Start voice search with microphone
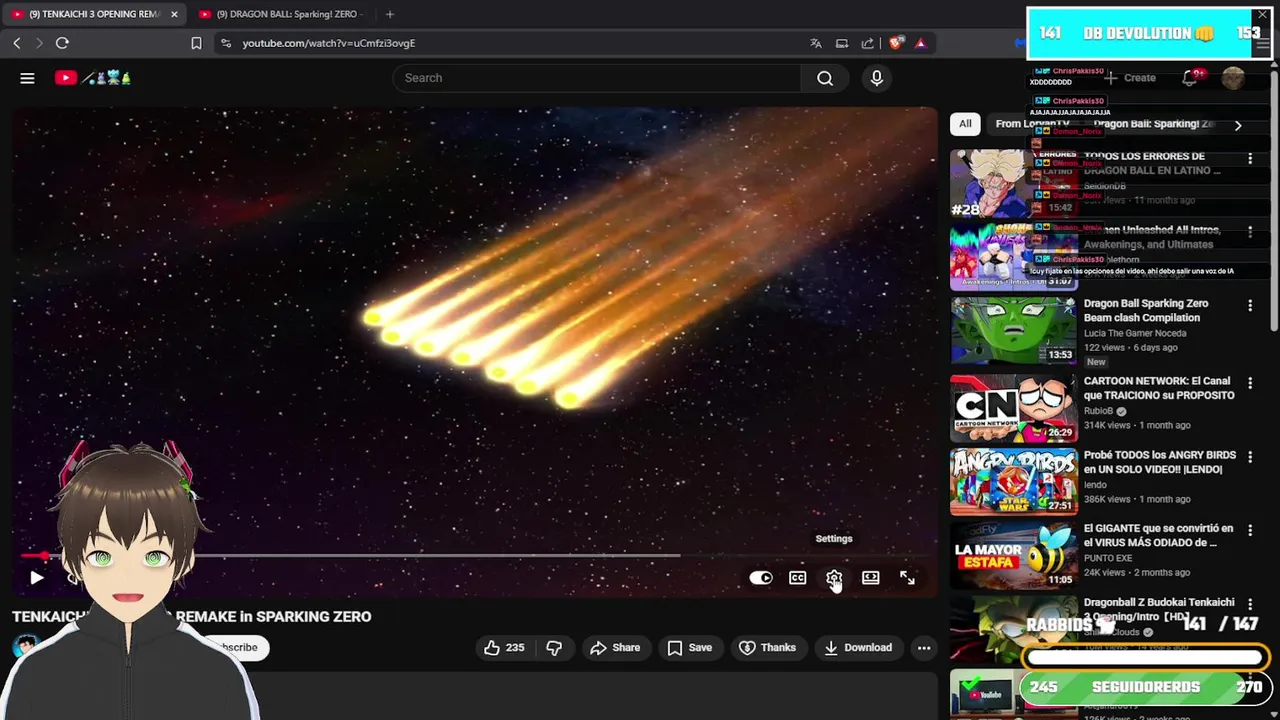Viewport: 1280px width, 720px height. 877,78
